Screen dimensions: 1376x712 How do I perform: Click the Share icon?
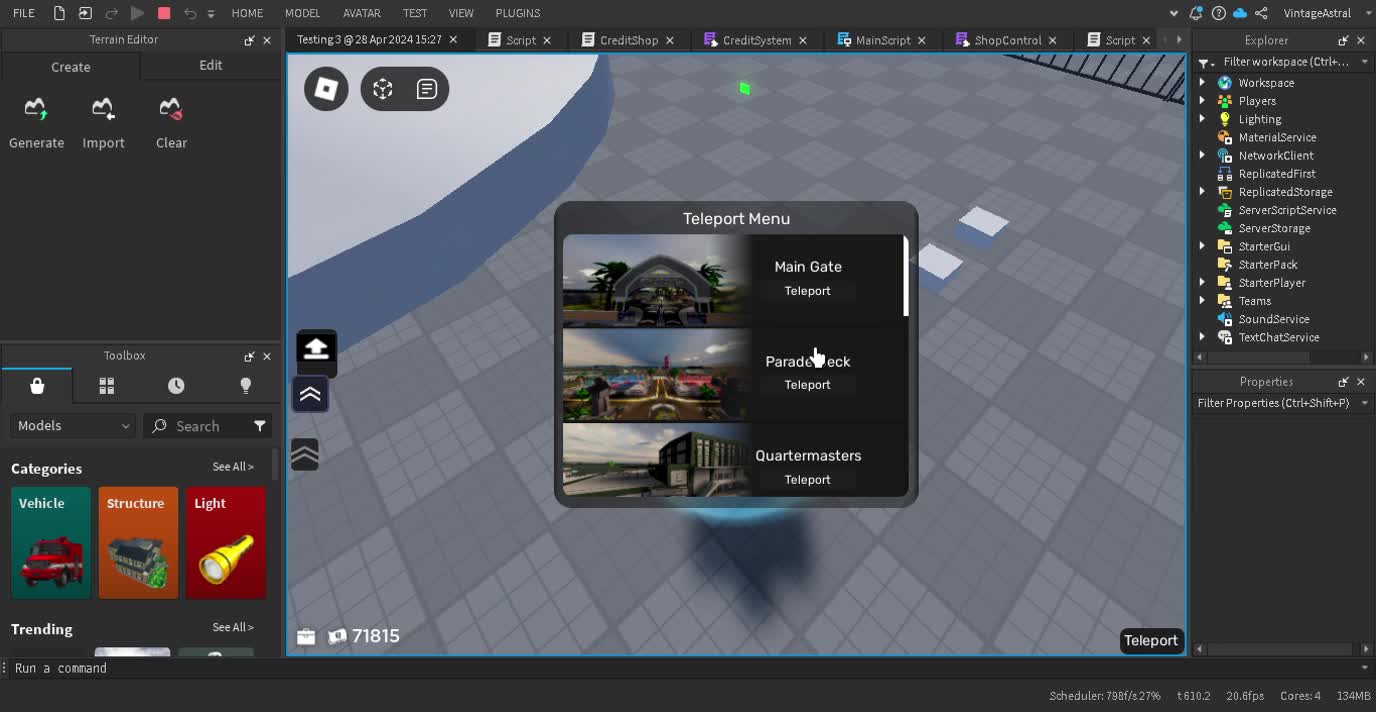tap(1261, 13)
